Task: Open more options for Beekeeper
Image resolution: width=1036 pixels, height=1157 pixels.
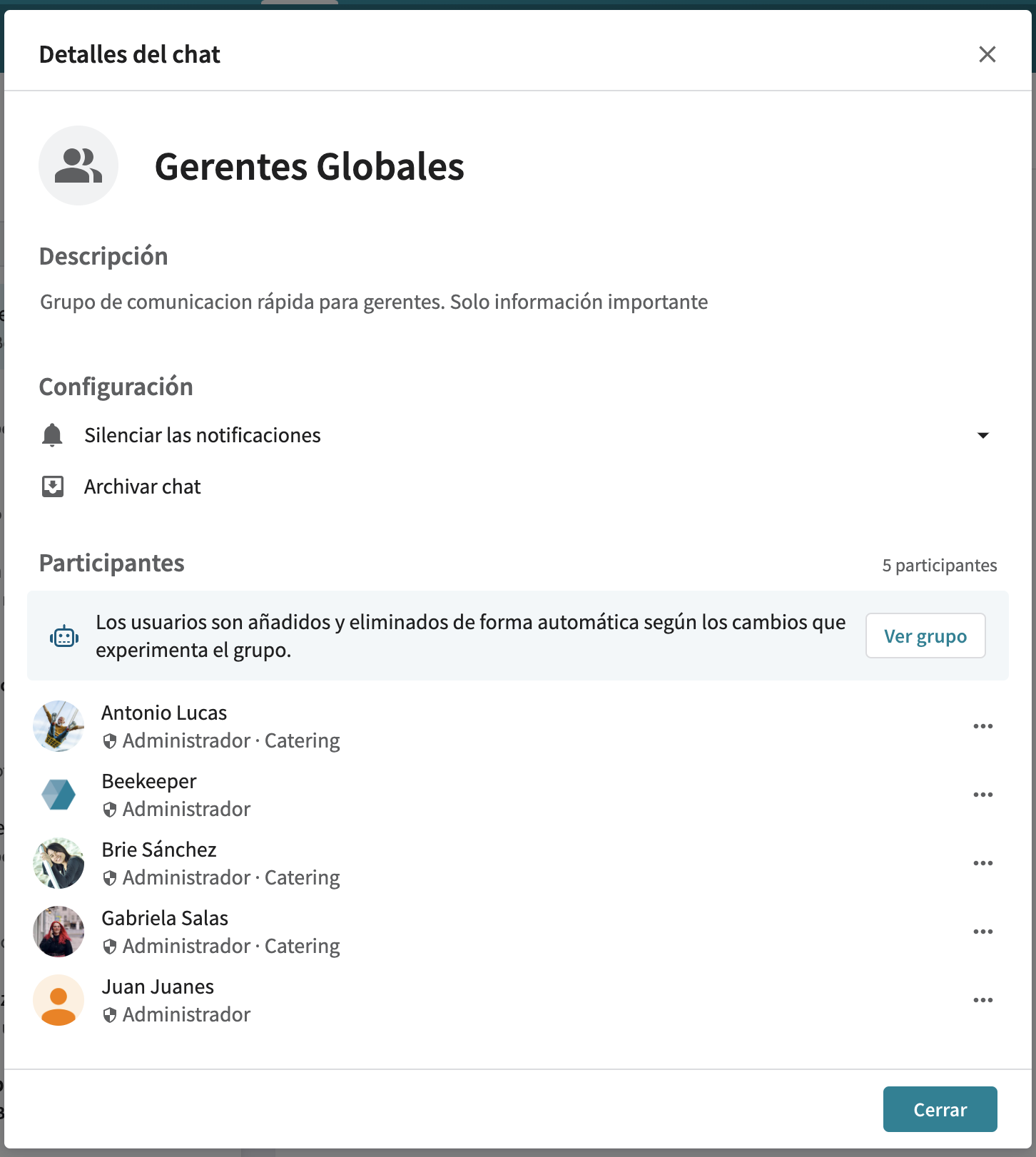Action: (982, 795)
